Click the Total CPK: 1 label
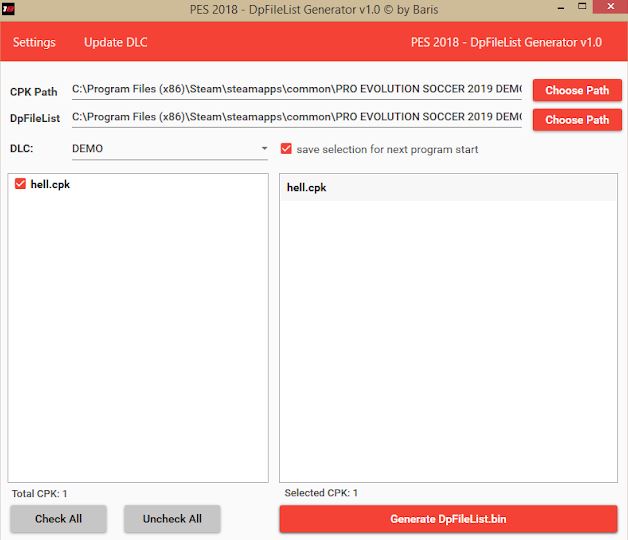 [x=39, y=494]
